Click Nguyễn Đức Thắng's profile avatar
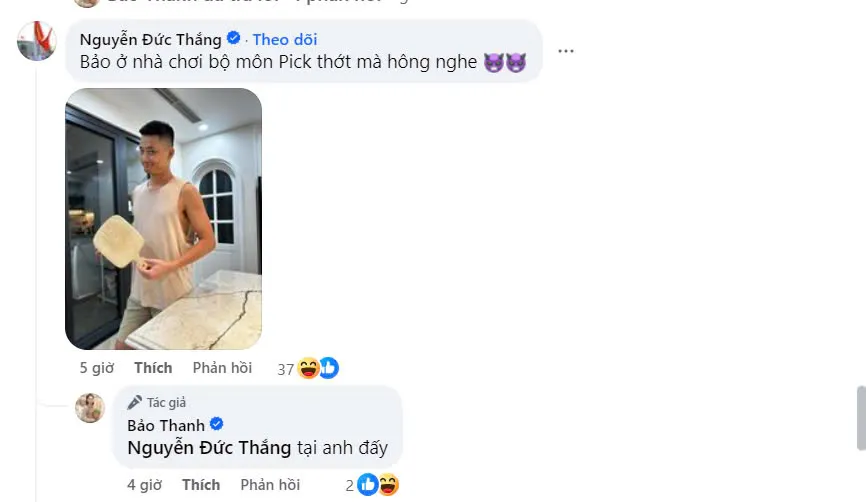Viewport: 866px width, 502px height. point(37,41)
